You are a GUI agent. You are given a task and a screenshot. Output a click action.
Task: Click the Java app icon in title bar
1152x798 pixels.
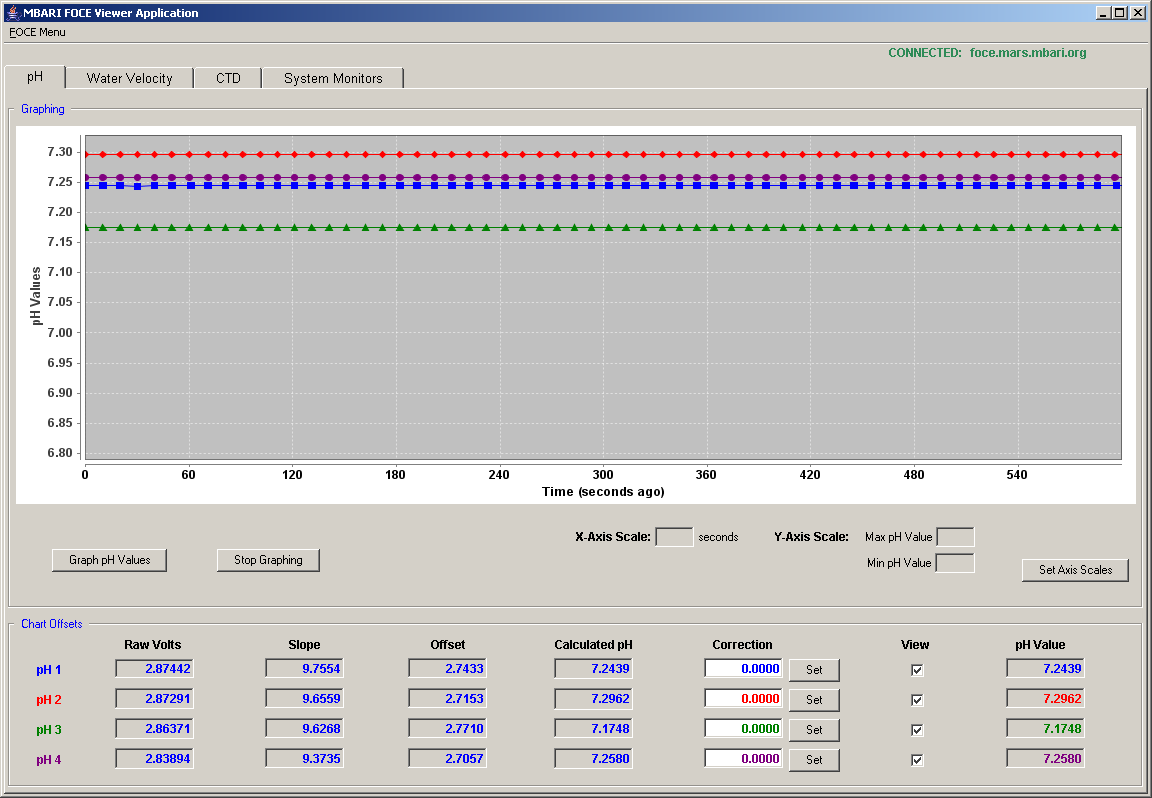click(x=12, y=12)
